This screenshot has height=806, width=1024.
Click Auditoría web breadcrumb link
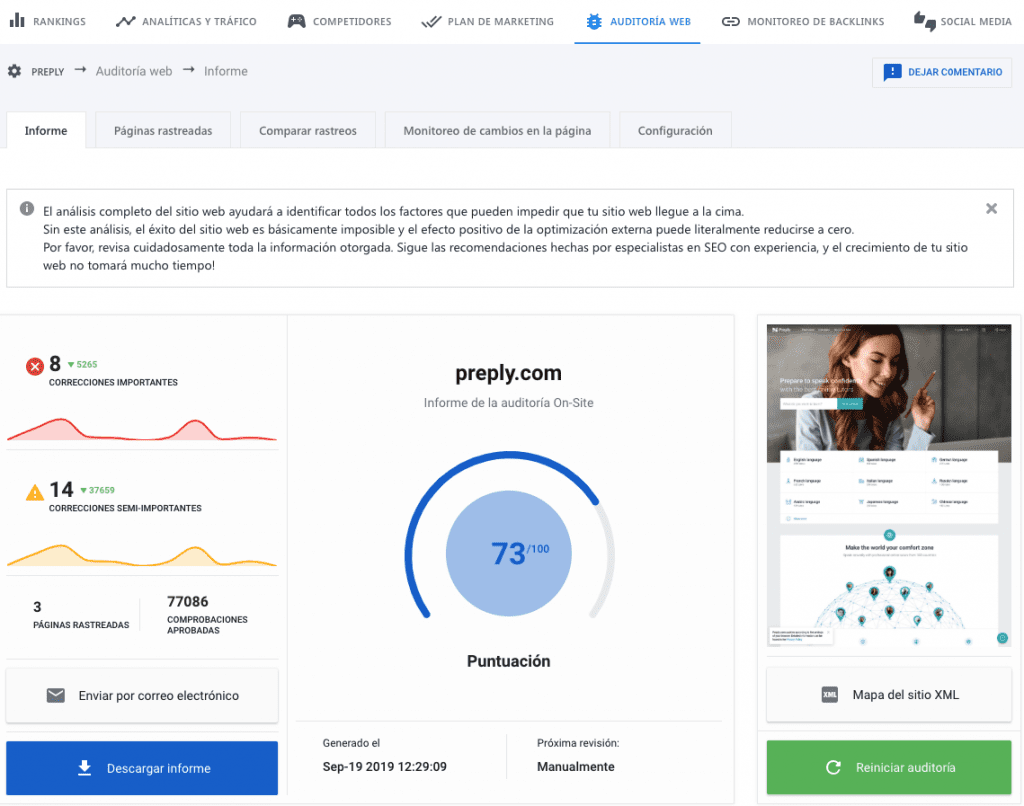click(134, 71)
